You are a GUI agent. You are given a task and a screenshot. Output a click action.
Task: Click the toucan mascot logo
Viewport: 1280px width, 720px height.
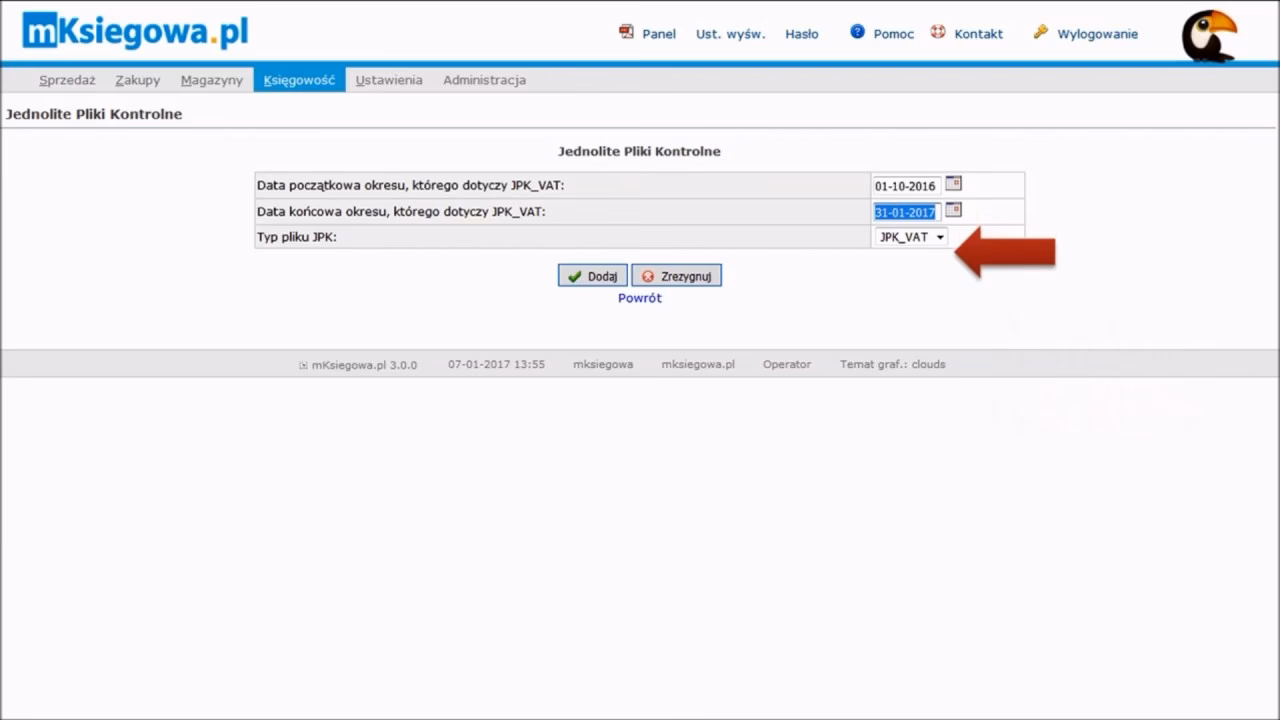pyautogui.click(x=1208, y=36)
